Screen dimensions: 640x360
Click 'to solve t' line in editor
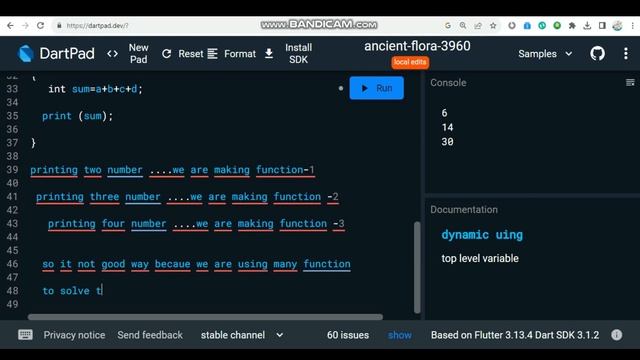[x=72, y=291]
